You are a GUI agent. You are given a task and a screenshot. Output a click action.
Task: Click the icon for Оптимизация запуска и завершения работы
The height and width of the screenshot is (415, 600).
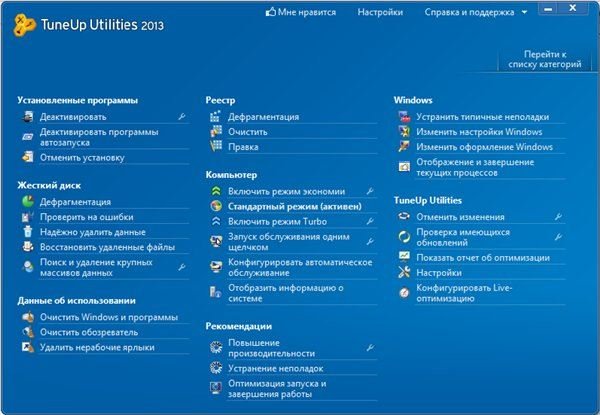[216, 388]
